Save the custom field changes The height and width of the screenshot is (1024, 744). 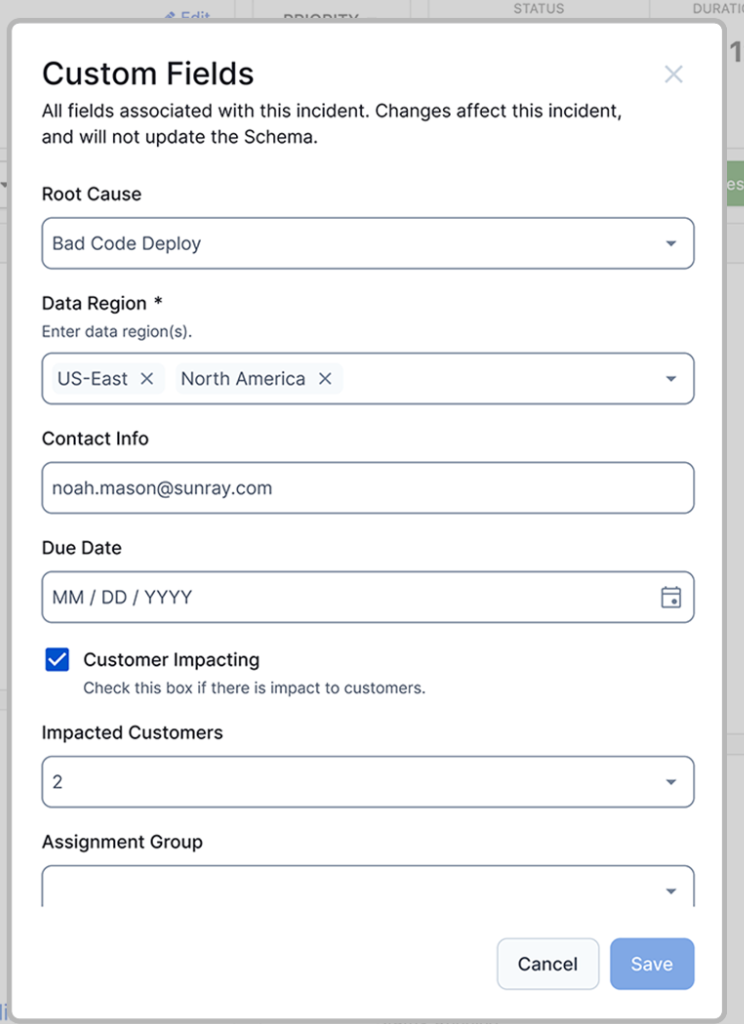pos(652,964)
